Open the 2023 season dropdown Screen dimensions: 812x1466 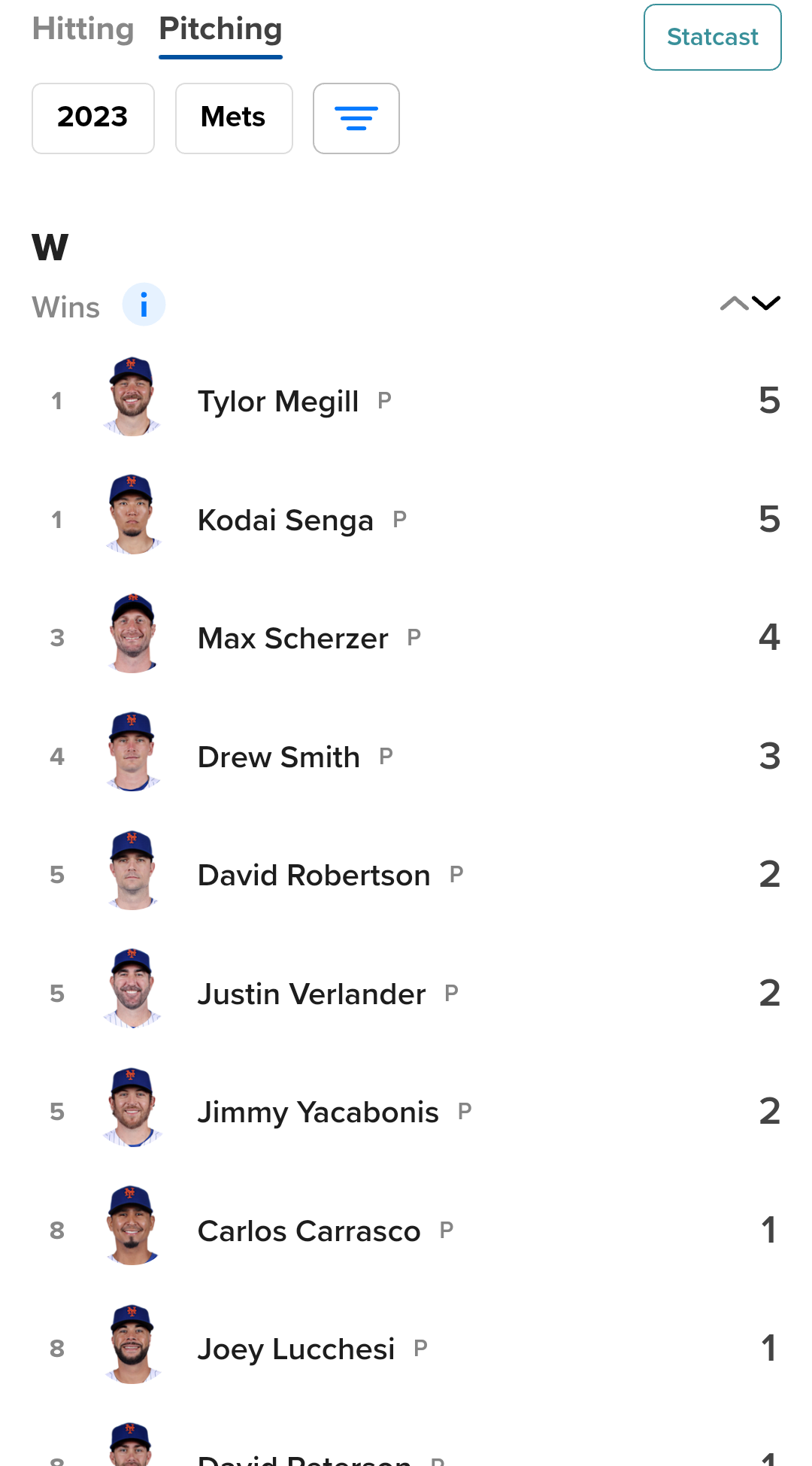(x=93, y=118)
